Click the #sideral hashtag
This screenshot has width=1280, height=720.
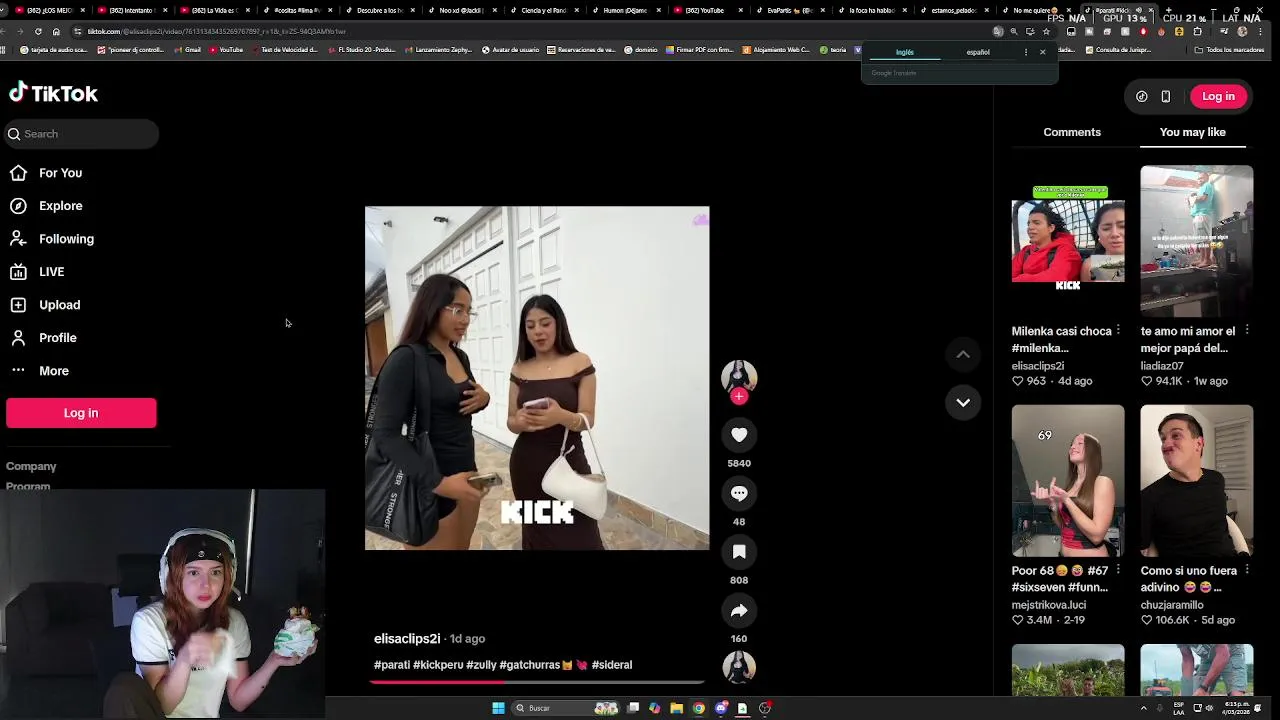[x=612, y=665]
